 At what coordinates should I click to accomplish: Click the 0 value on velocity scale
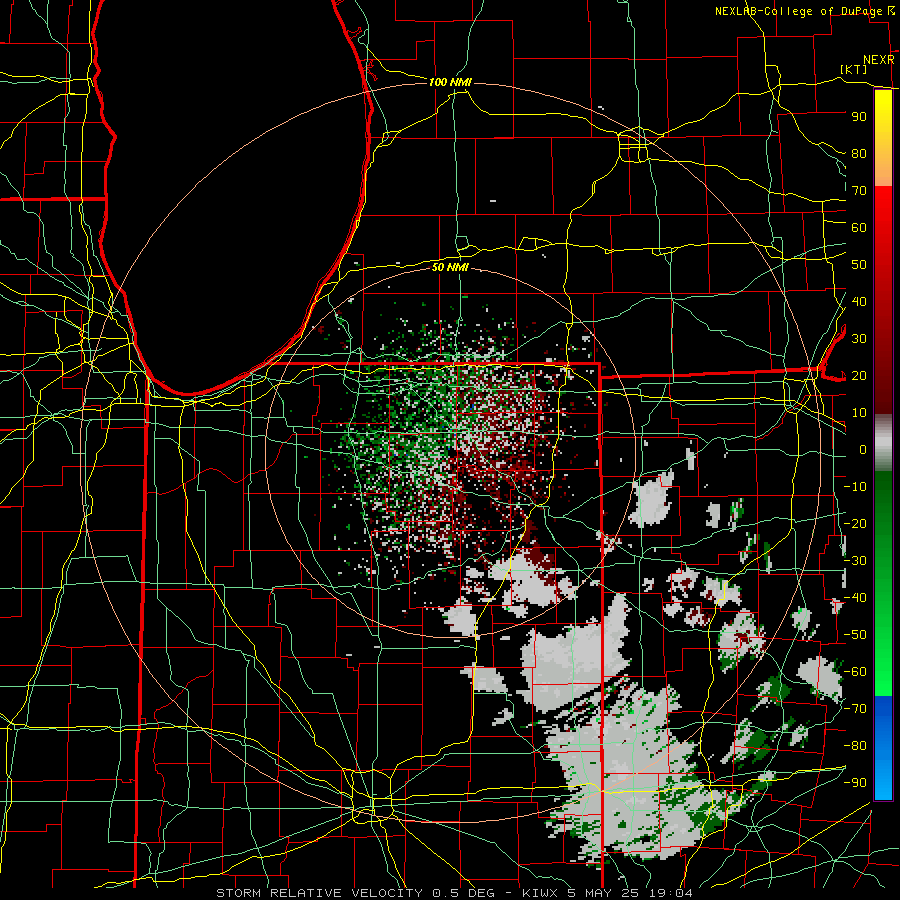tap(863, 449)
